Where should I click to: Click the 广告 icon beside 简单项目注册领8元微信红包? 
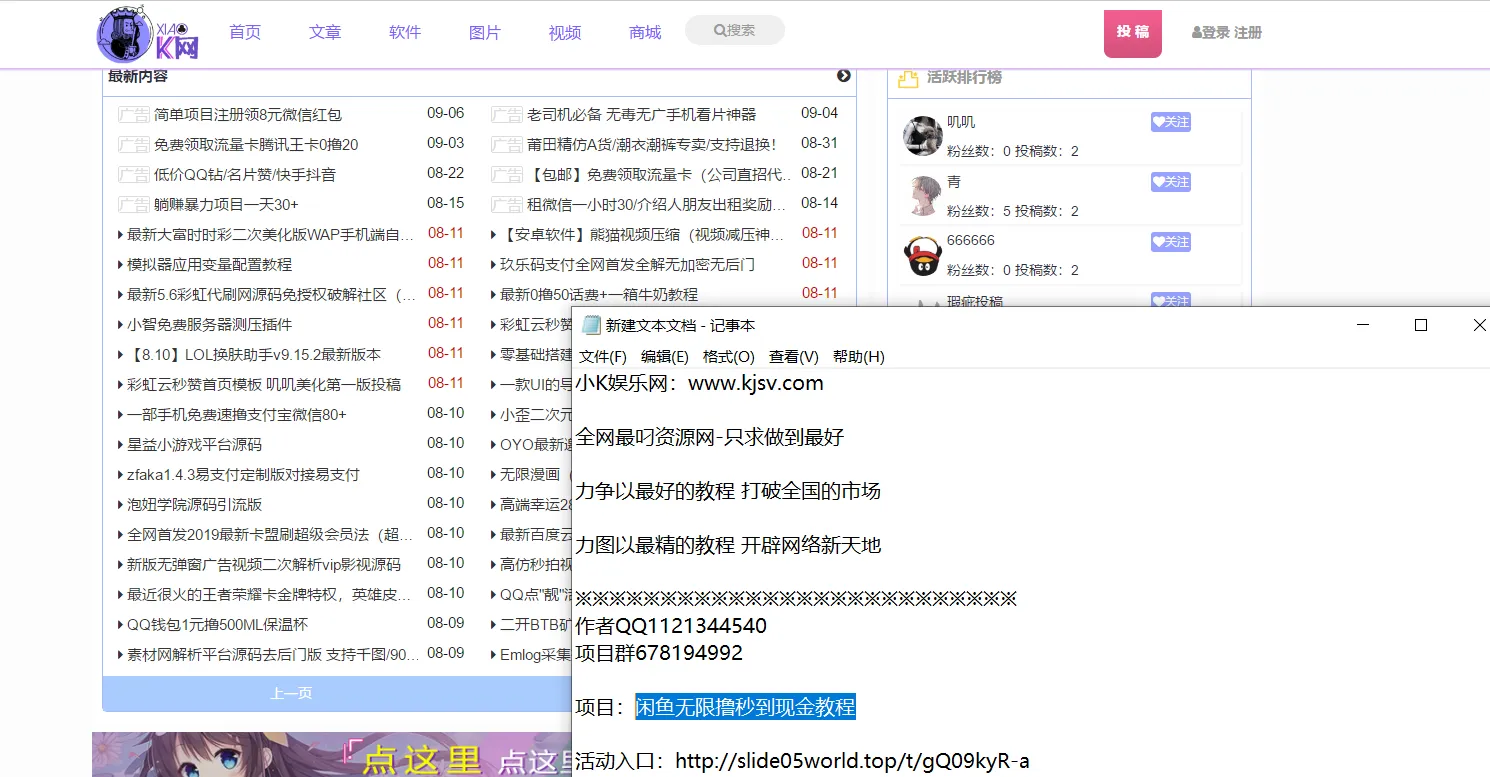tap(133, 114)
